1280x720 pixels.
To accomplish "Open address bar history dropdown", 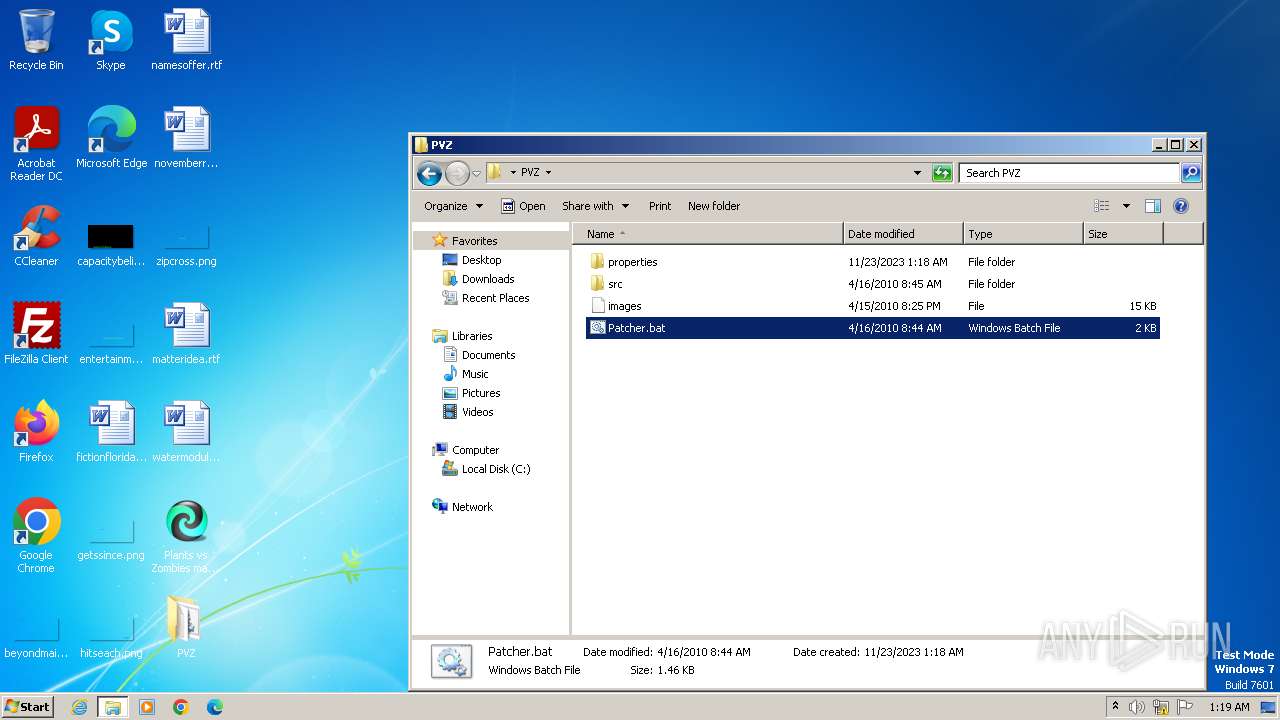I will (917, 173).
